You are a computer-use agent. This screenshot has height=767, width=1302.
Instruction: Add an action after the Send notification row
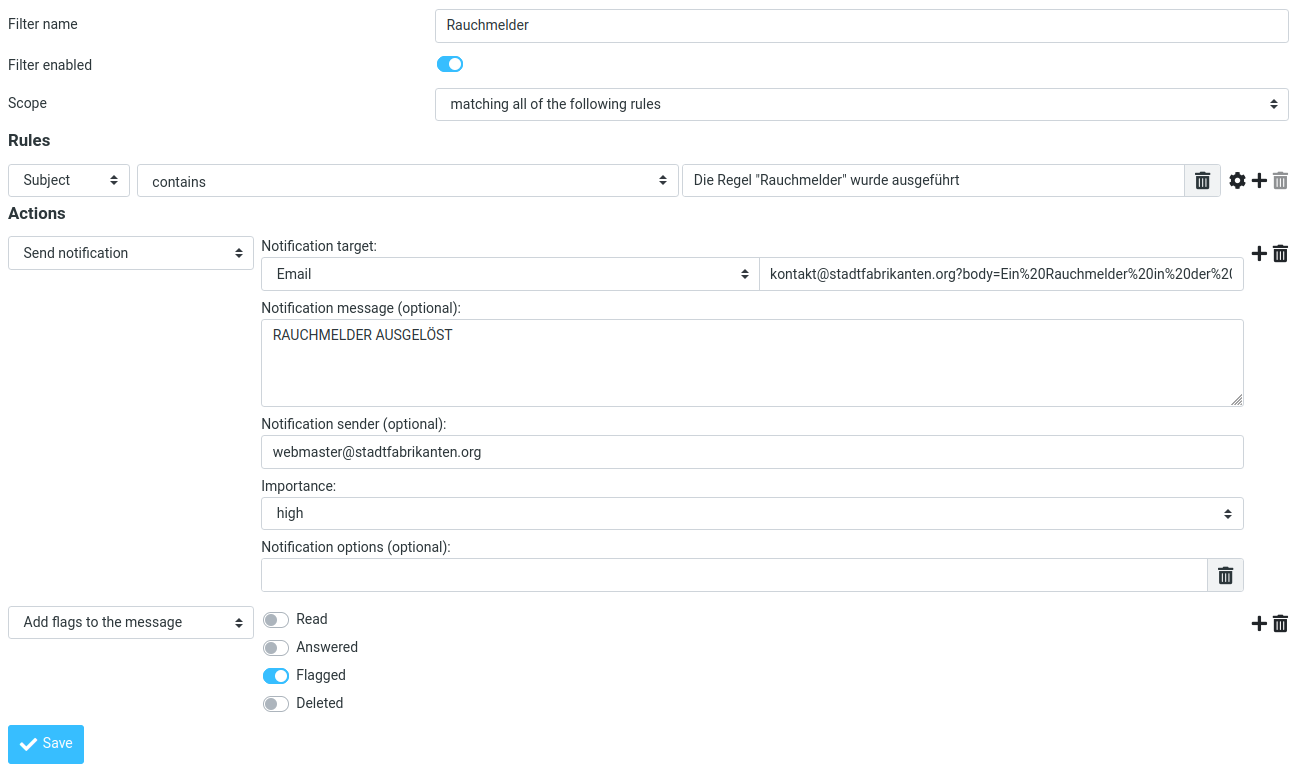pyautogui.click(x=1259, y=254)
